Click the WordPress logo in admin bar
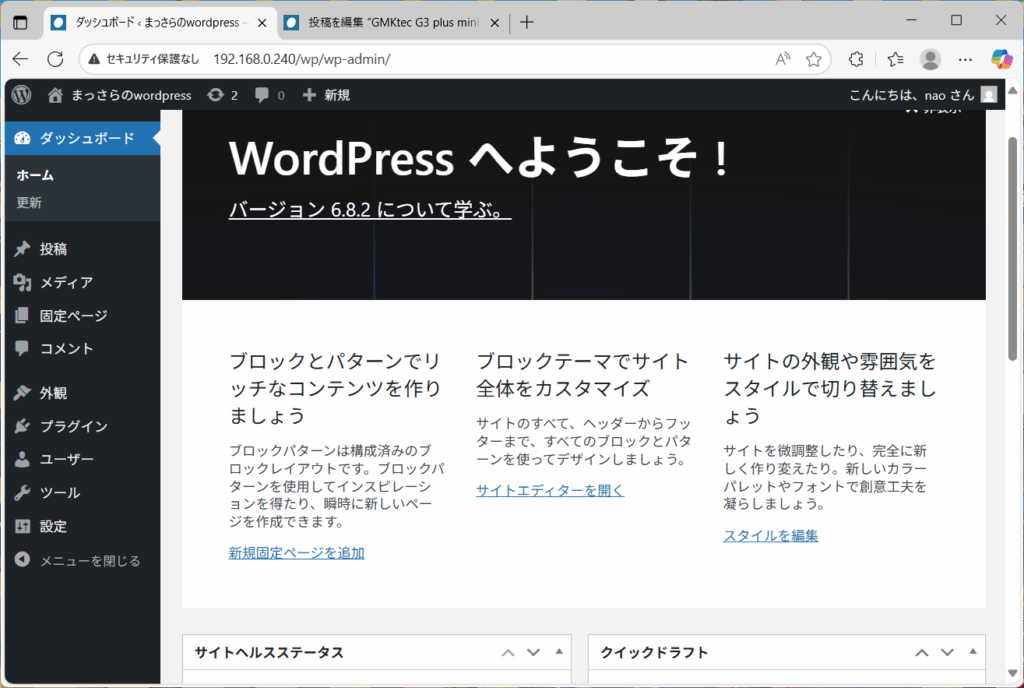The height and width of the screenshot is (688, 1024). click(21, 95)
